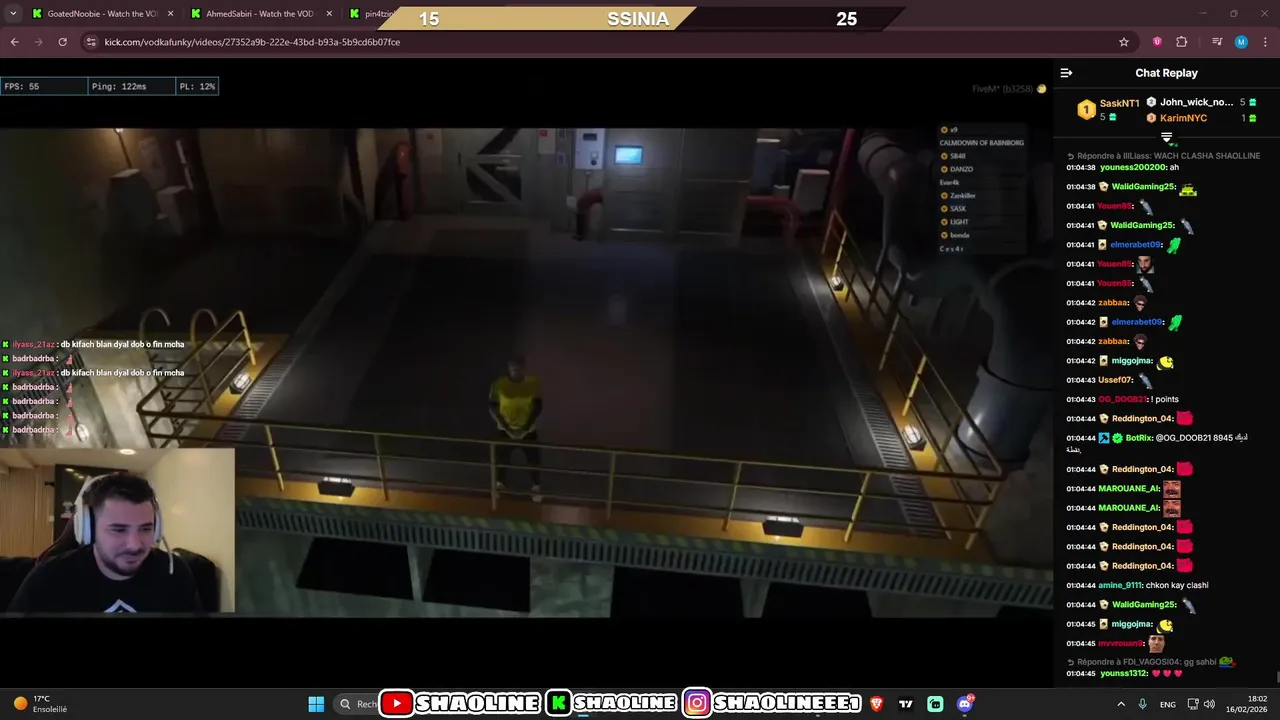Click the streamer webcam overlay
Image resolution: width=1280 pixels, height=720 pixels.
click(117, 530)
